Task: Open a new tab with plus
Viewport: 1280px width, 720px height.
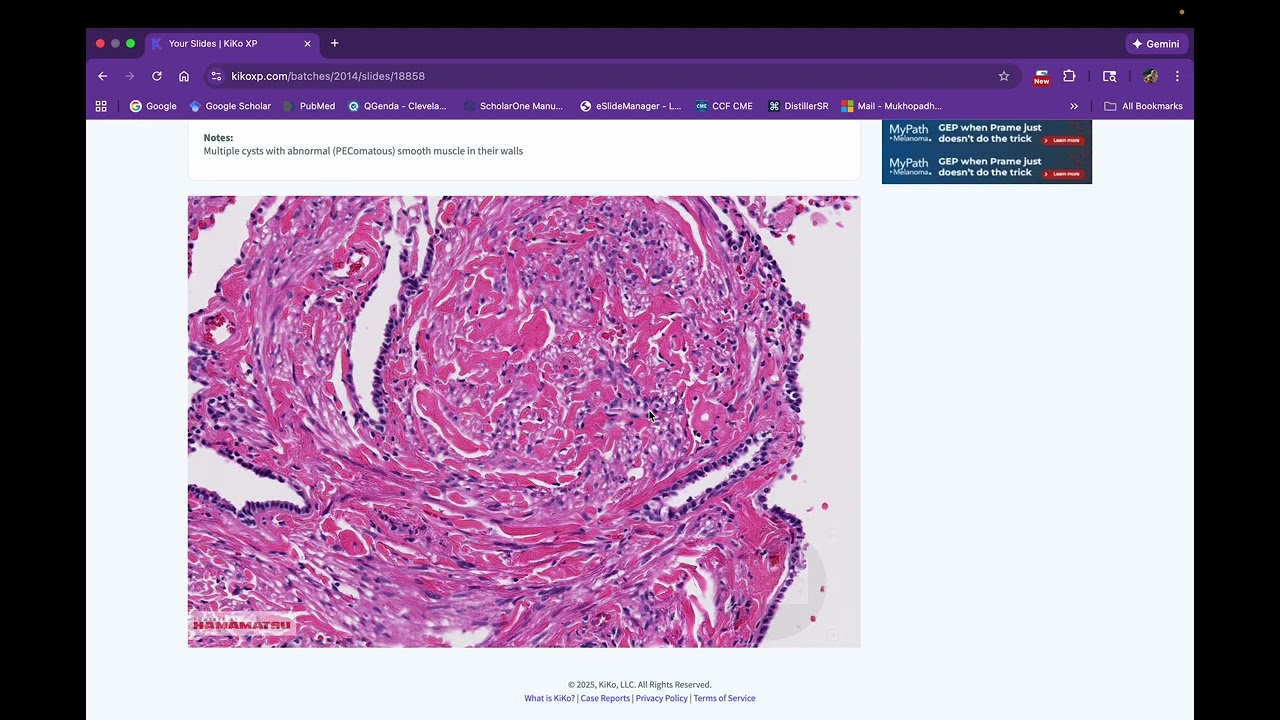Action: tap(335, 43)
